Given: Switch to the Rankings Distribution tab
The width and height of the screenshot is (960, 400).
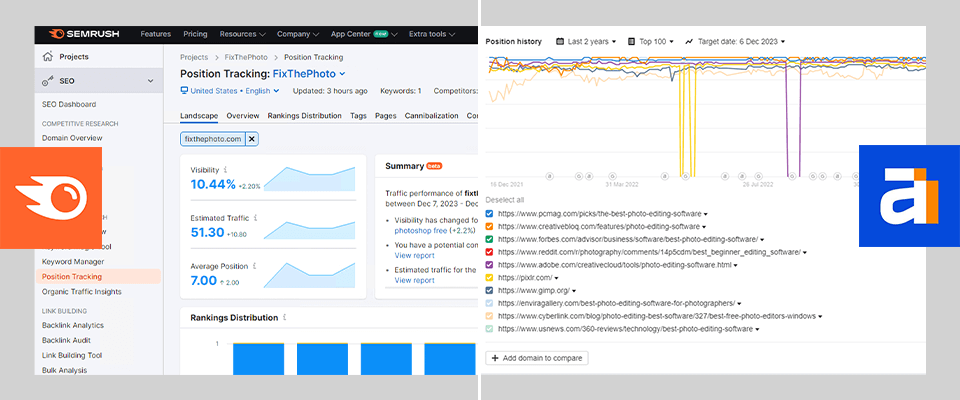Looking at the screenshot, I should (x=304, y=115).
